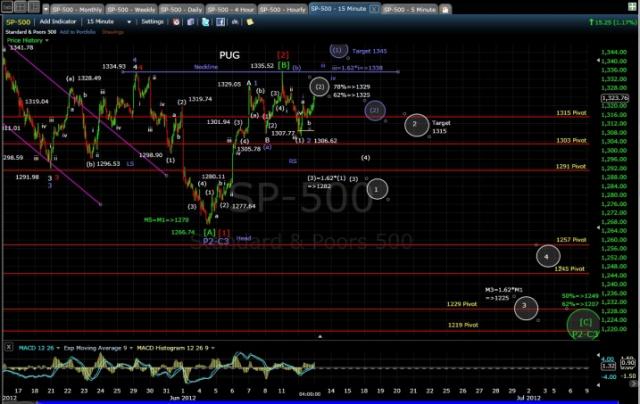640x404 pixels.
Task: Close the SP-500 - 15 Minute tab
Action: tap(373, 9)
